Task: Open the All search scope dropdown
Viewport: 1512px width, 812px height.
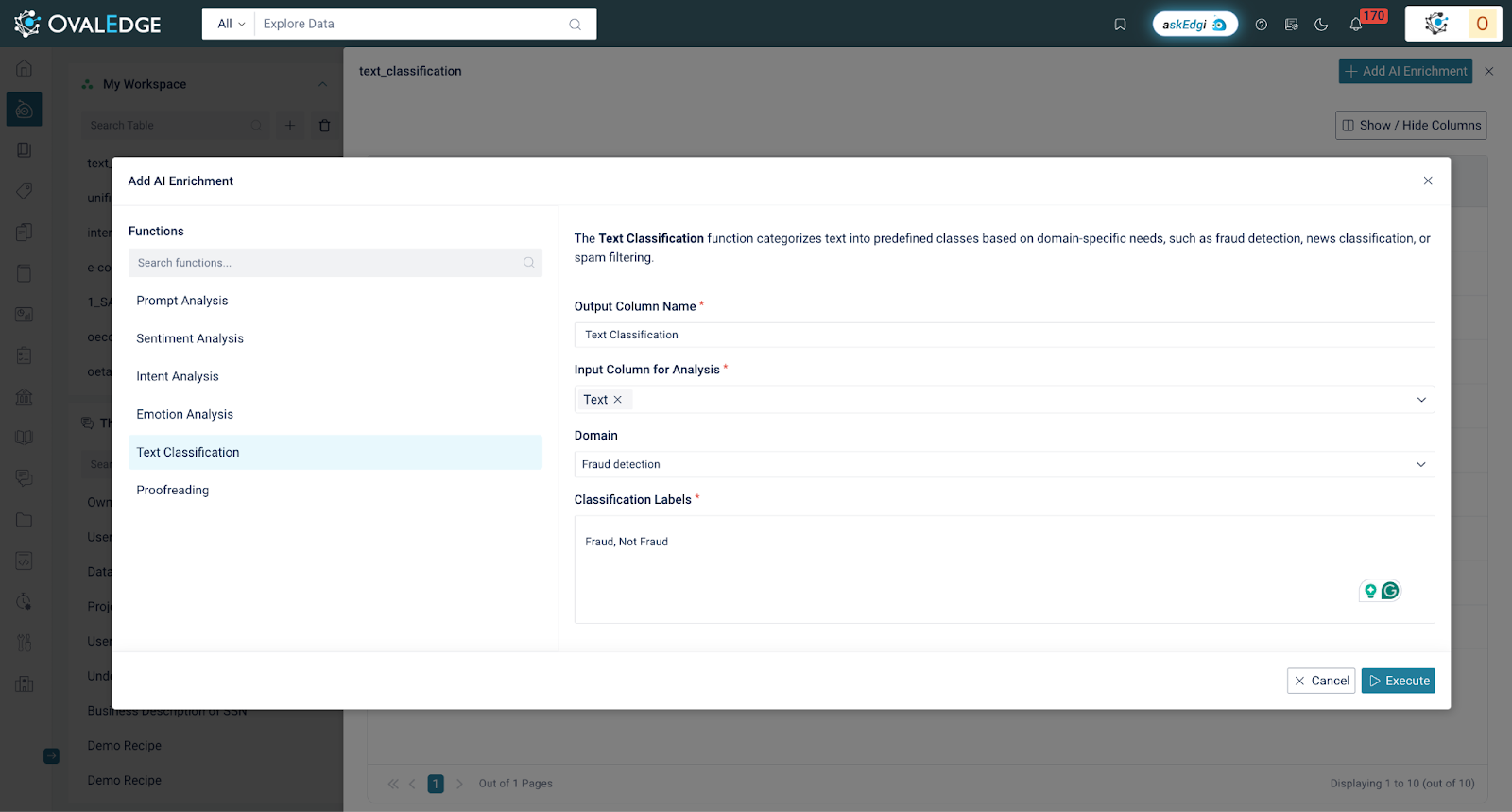Action: point(231,24)
